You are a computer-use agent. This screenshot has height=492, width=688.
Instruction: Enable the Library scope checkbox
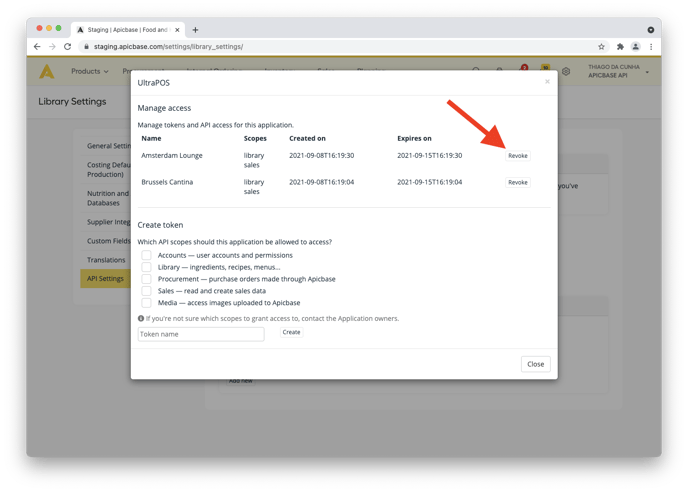tap(147, 267)
